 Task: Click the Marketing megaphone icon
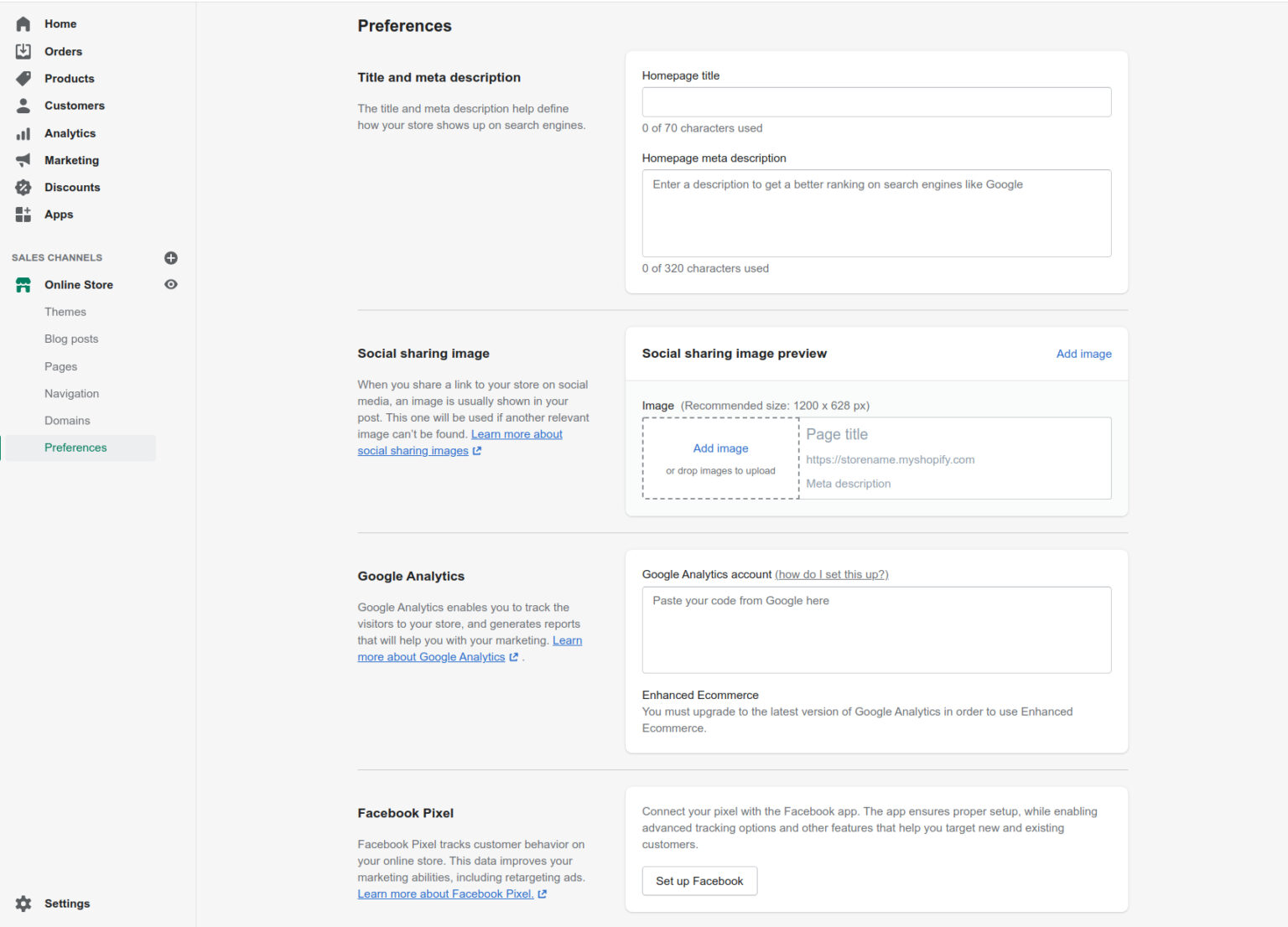tap(23, 160)
